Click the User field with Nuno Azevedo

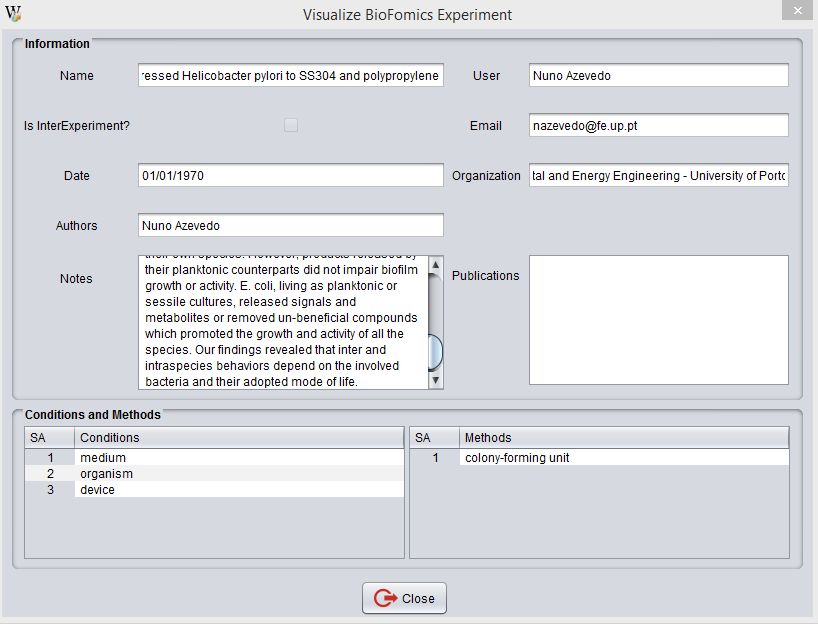pyautogui.click(x=658, y=76)
